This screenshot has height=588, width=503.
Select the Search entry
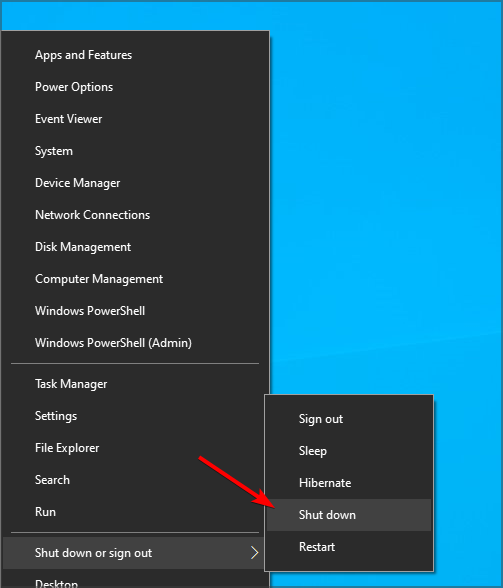[x=135, y=480]
